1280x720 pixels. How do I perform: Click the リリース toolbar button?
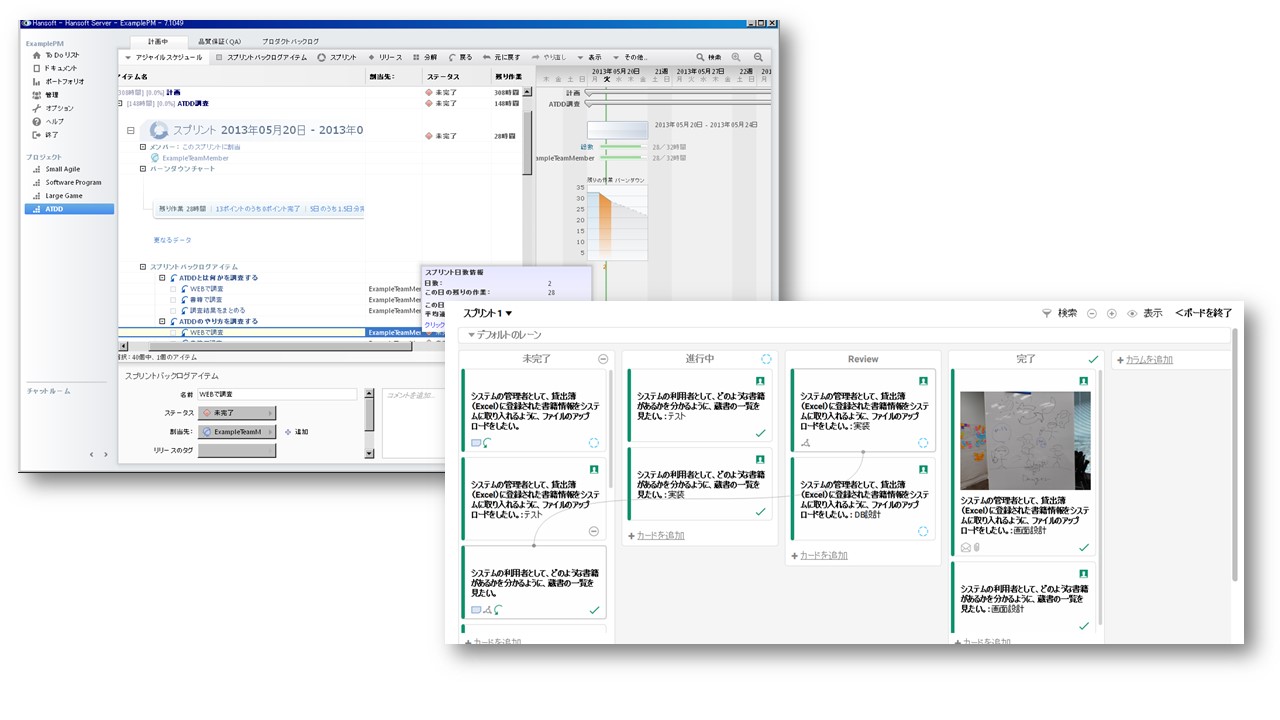[x=385, y=57]
